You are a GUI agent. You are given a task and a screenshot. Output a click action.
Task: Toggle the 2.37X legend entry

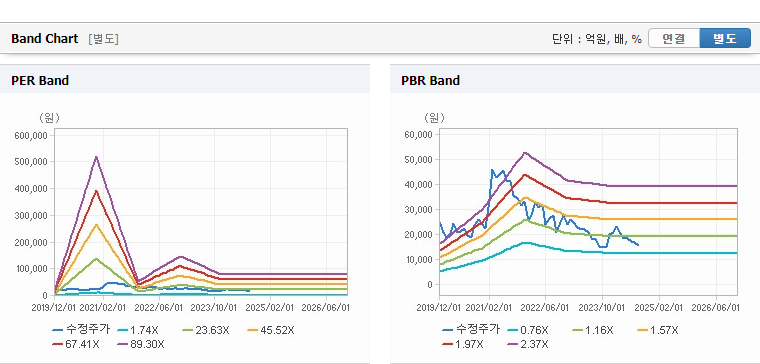(528, 344)
